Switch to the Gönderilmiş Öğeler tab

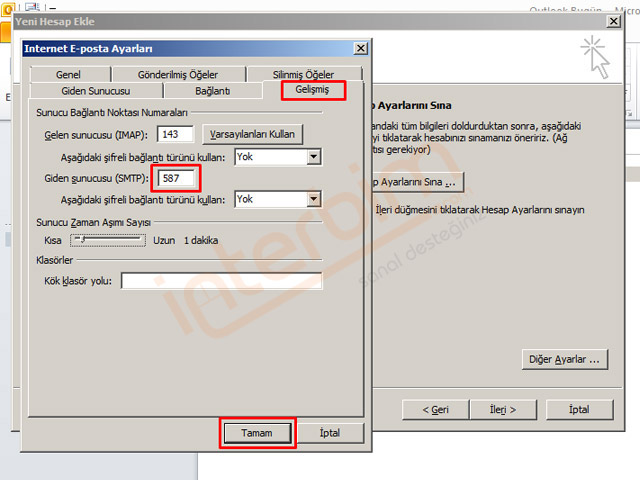coord(178,75)
